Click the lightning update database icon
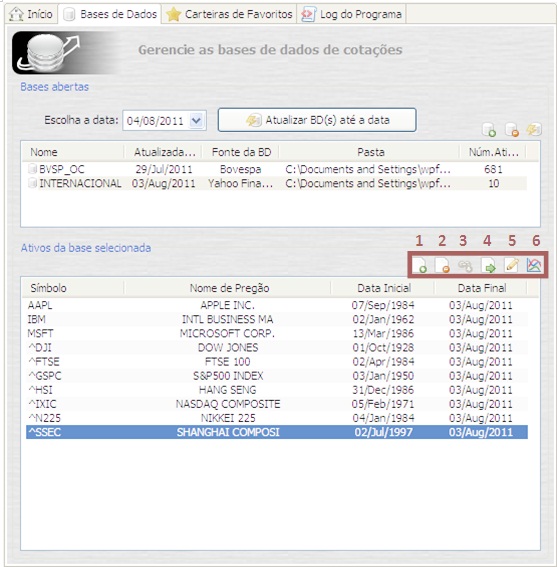This screenshot has height=567, width=557. coord(533,129)
